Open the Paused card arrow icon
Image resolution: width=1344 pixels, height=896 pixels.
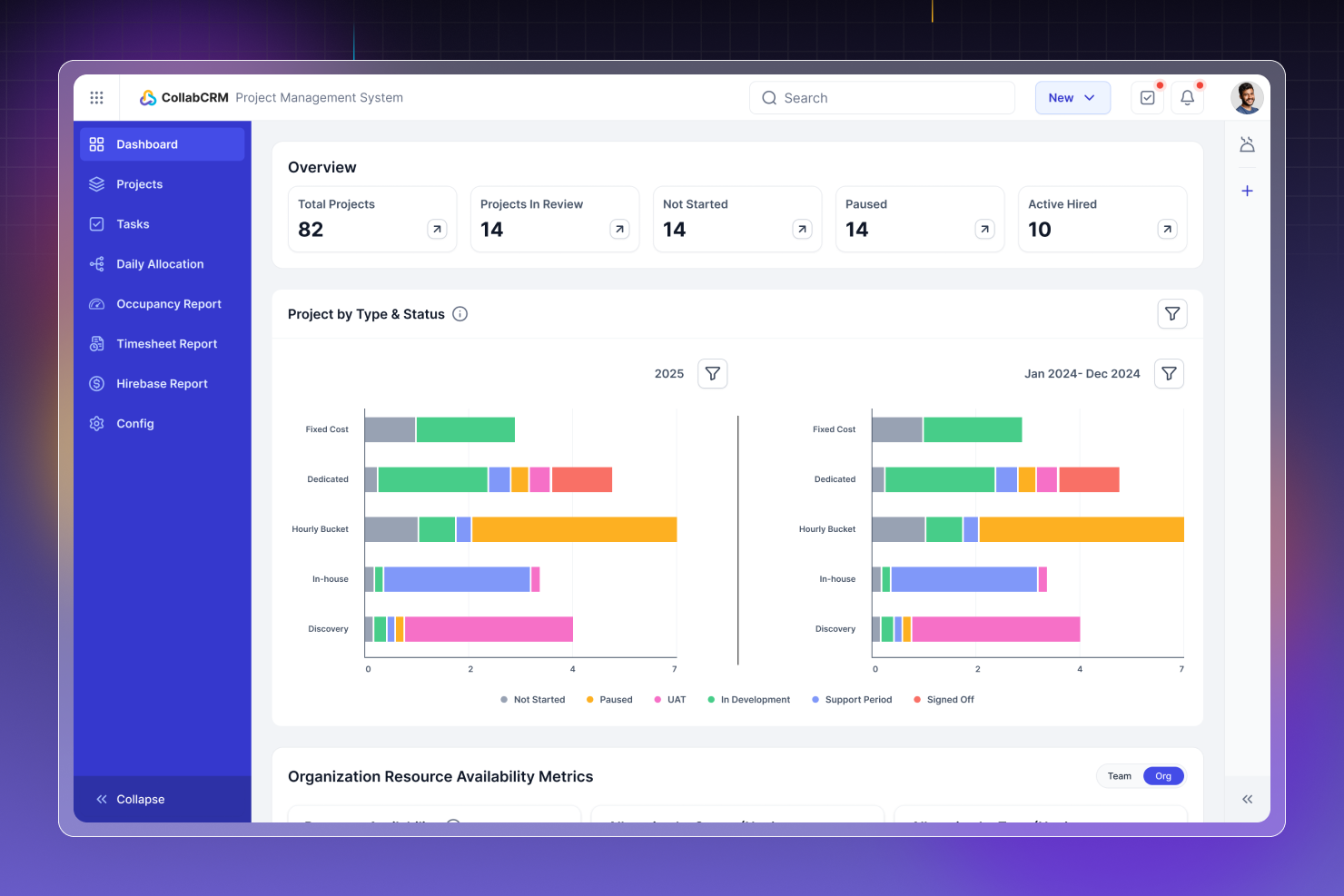[984, 230]
